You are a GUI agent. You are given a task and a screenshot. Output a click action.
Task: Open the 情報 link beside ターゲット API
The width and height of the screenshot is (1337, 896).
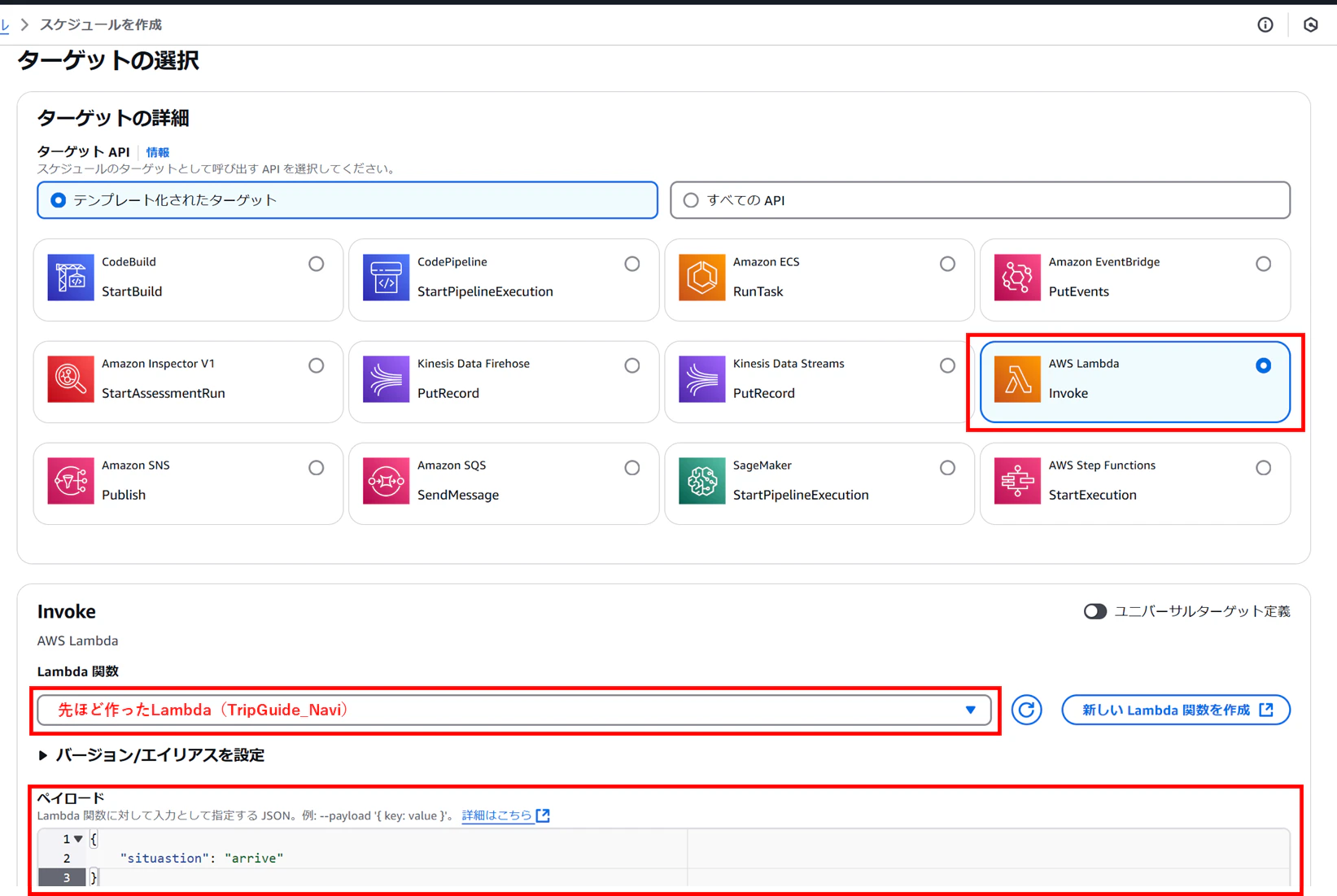coord(158,152)
